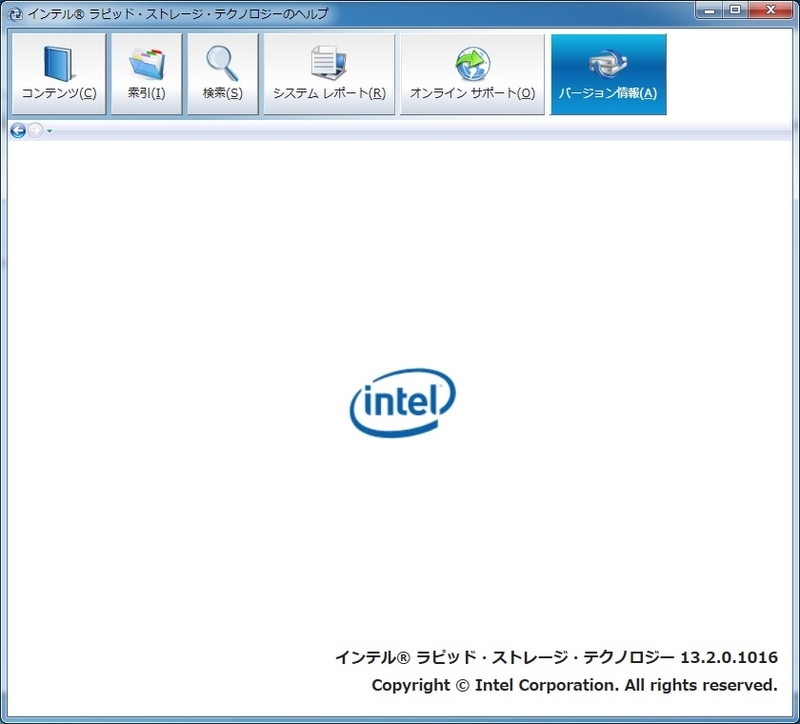Click the Copyright Intel Corporation text
Screen dimensions: 800x724
[x=574, y=685]
